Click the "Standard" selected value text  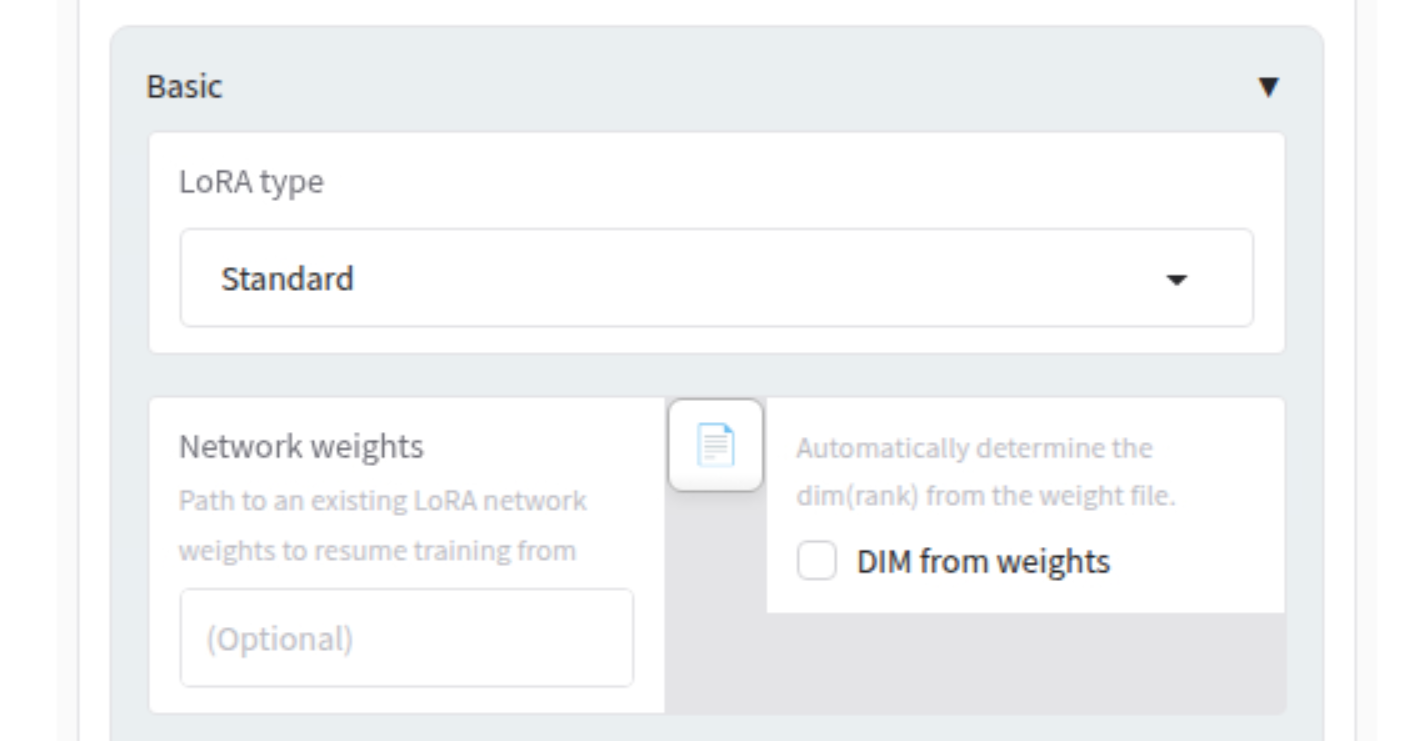[x=287, y=278]
